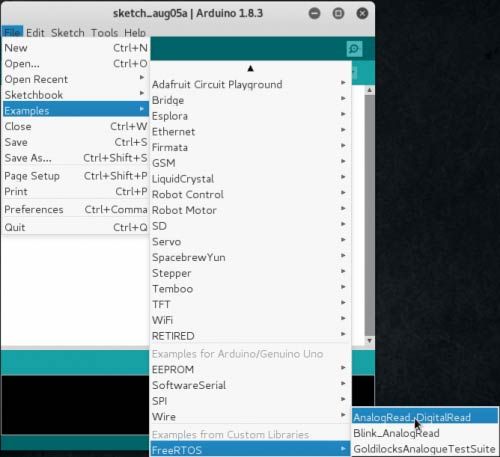Expand the SPI examples submenu
The height and width of the screenshot is (457, 500).
[250, 401]
